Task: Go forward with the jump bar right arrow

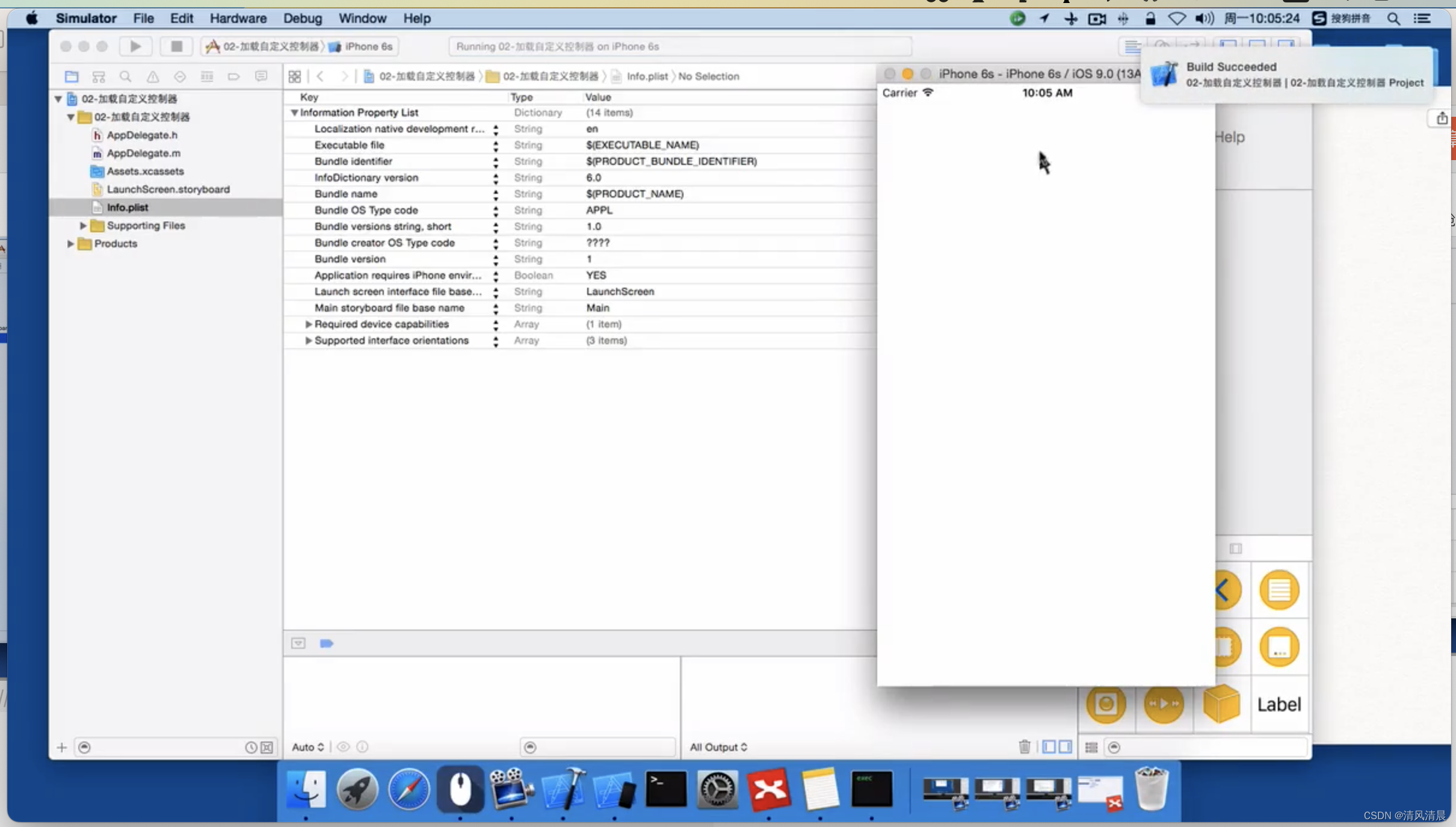Action: (x=344, y=76)
